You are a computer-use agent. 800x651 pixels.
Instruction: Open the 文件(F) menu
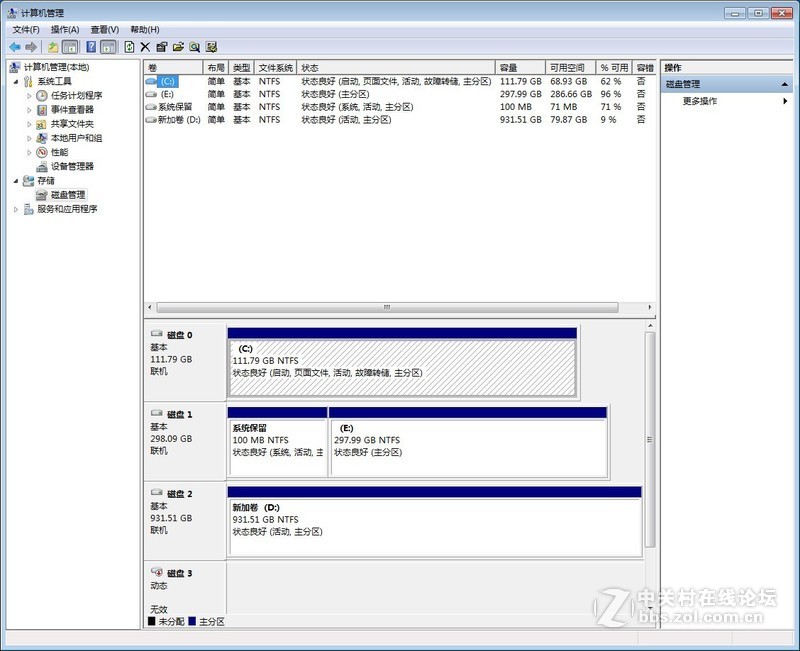coord(26,30)
